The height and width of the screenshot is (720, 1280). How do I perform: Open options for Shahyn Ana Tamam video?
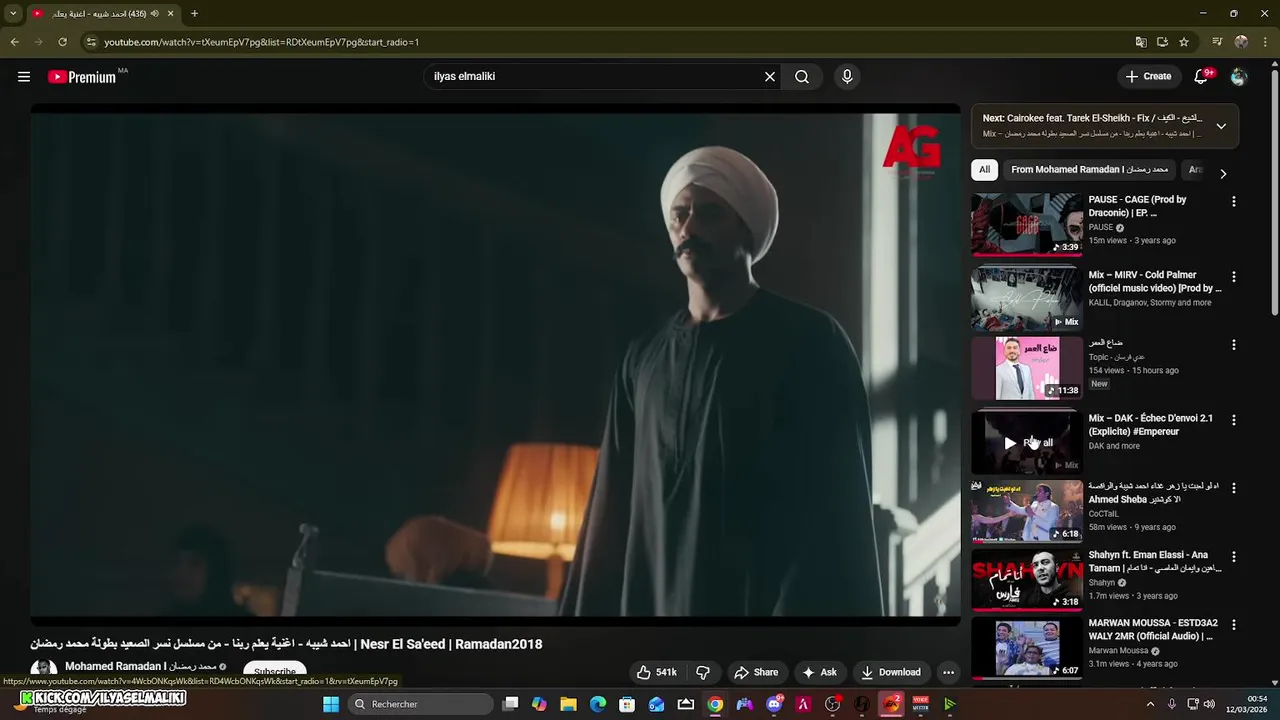coord(1234,556)
